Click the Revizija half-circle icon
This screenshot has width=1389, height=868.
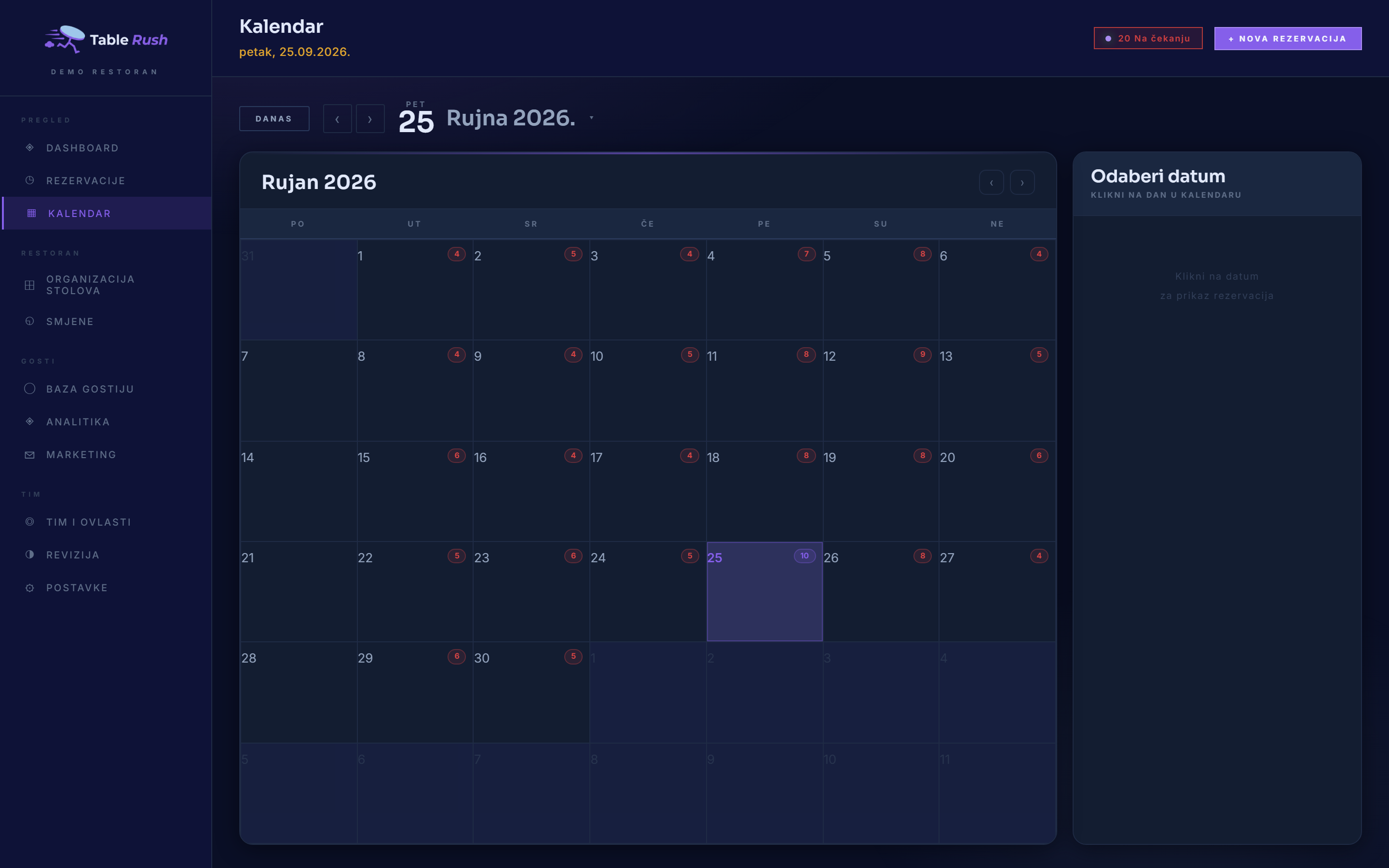coord(30,555)
